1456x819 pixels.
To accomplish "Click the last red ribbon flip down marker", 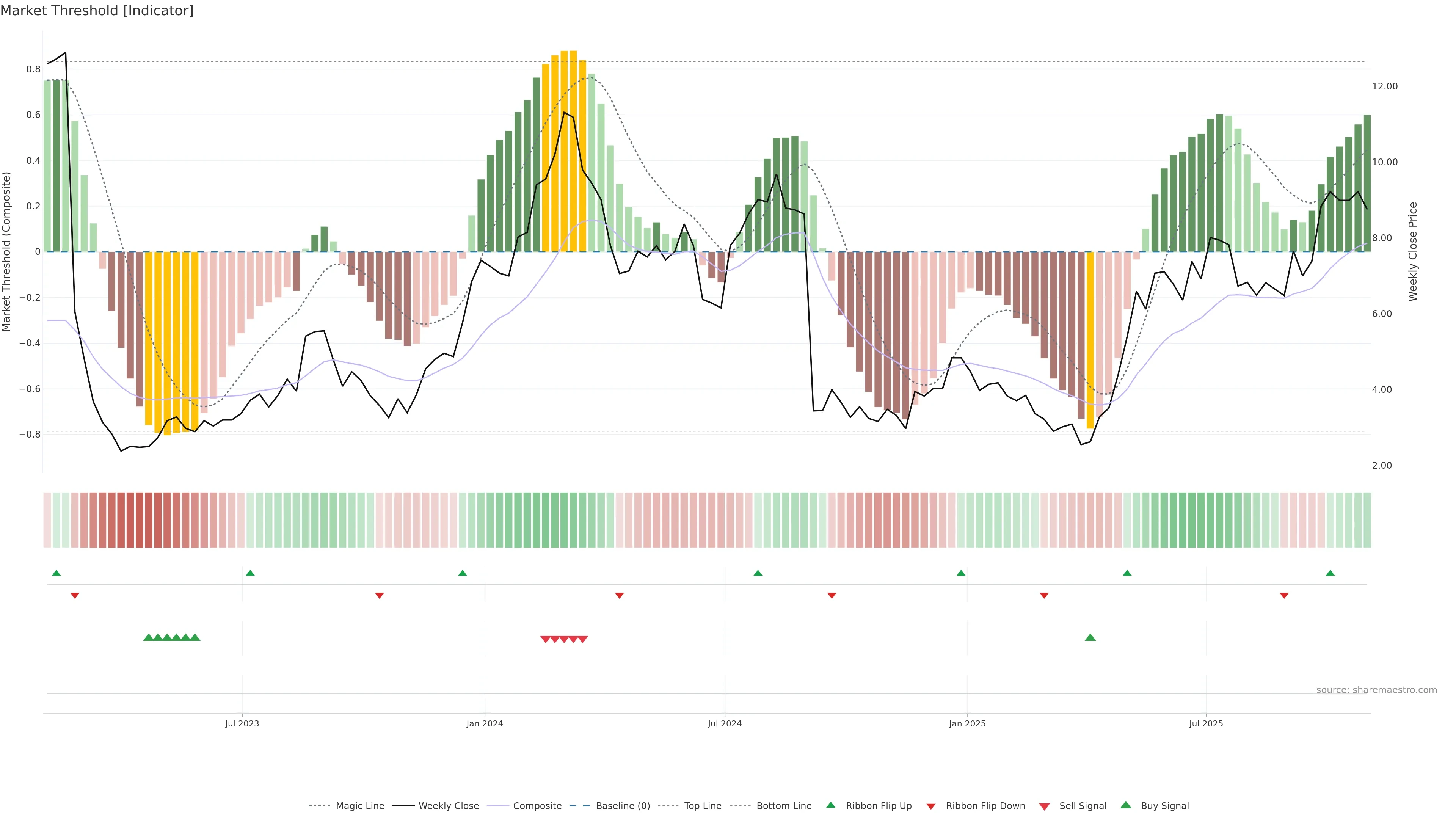I will [x=1283, y=596].
